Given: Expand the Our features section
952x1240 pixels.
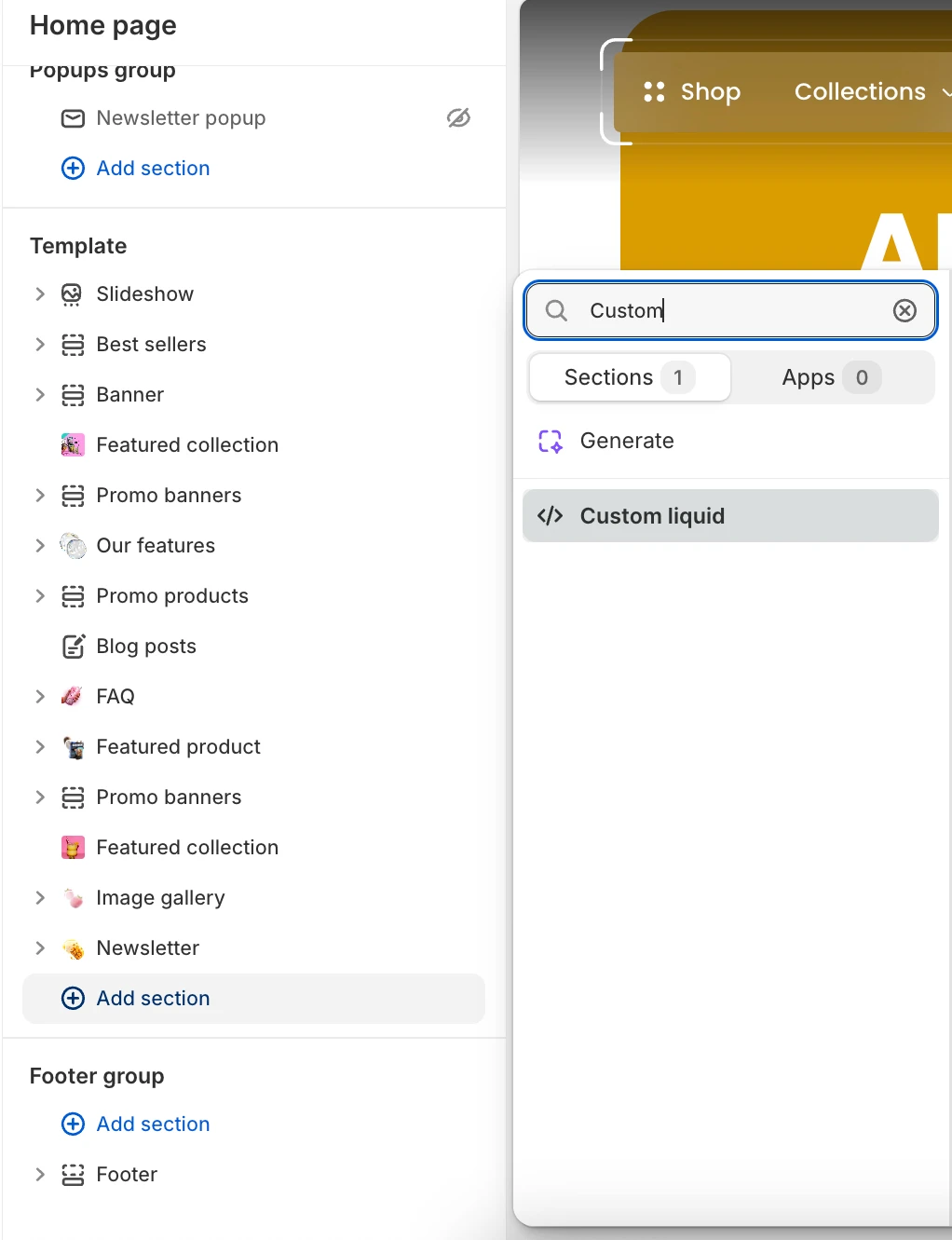Looking at the screenshot, I should pyautogui.click(x=40, y=546).
